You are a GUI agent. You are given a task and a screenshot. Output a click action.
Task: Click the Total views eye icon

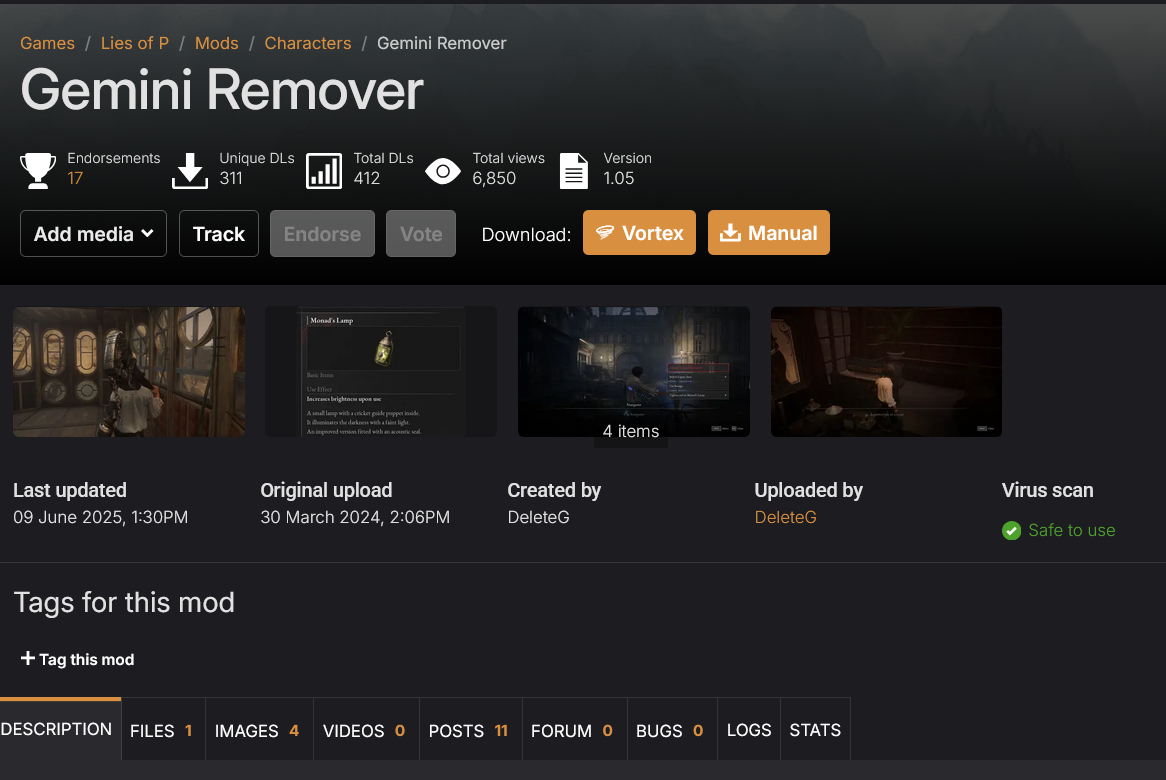point(443,171)
